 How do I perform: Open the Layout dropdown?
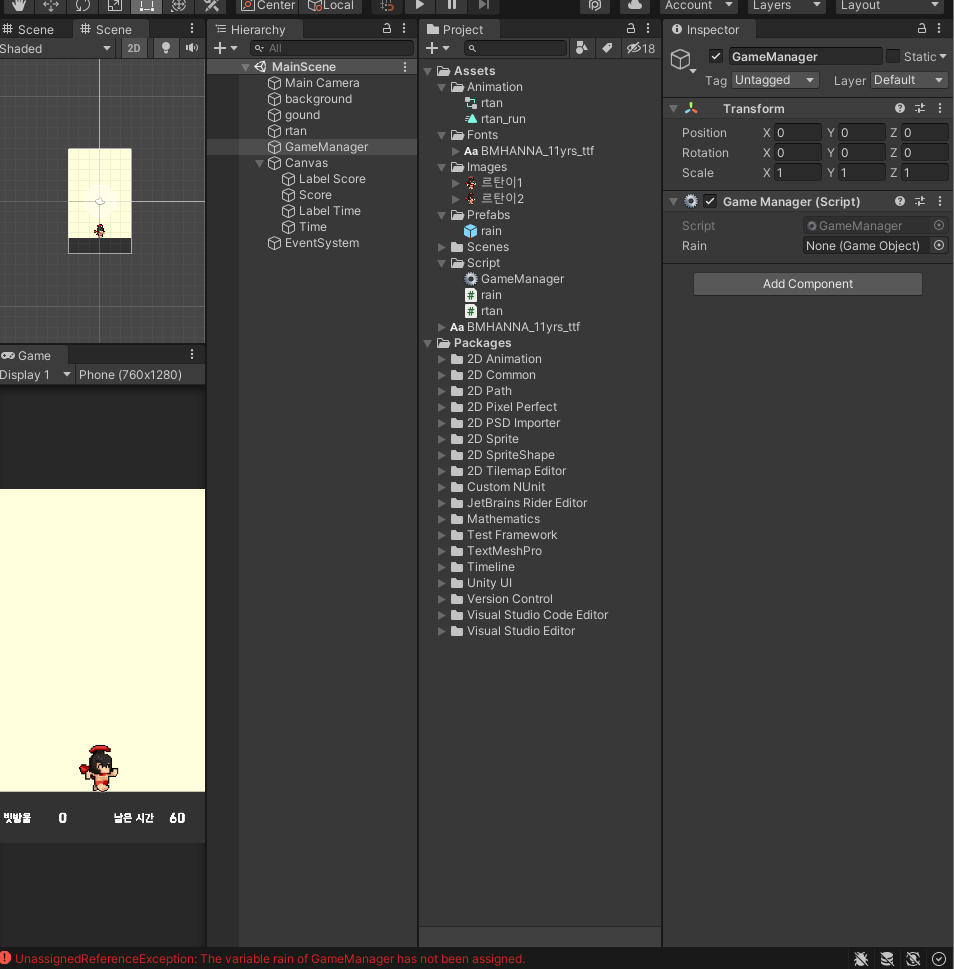pyautogui.click(x=890, y=5)
